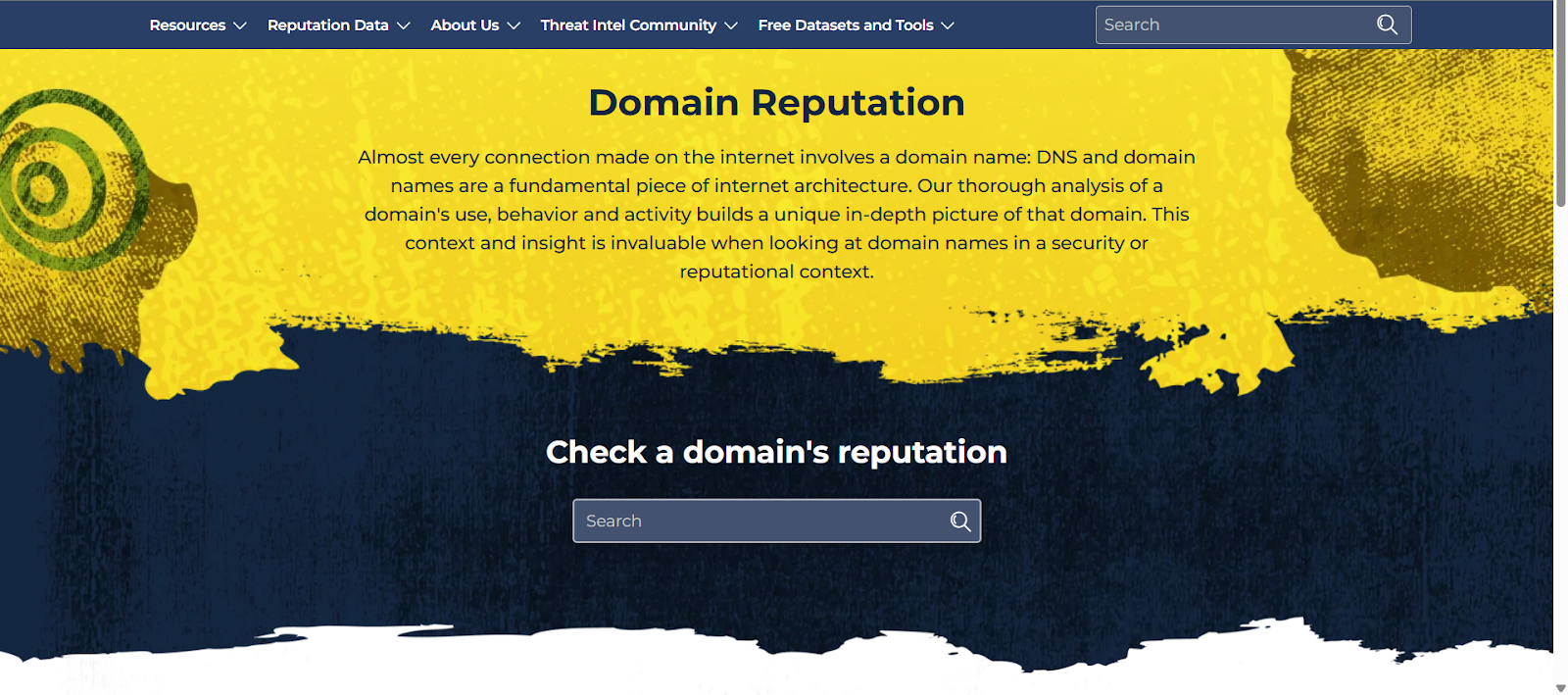Click the vertical scrollbar thumb
Screen dimensions: 1568x695
point(1560,103)
